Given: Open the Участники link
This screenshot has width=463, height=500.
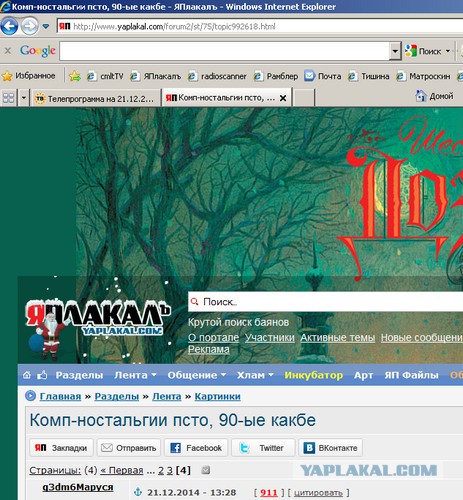Looking at the screenshot, I should 270,337.
